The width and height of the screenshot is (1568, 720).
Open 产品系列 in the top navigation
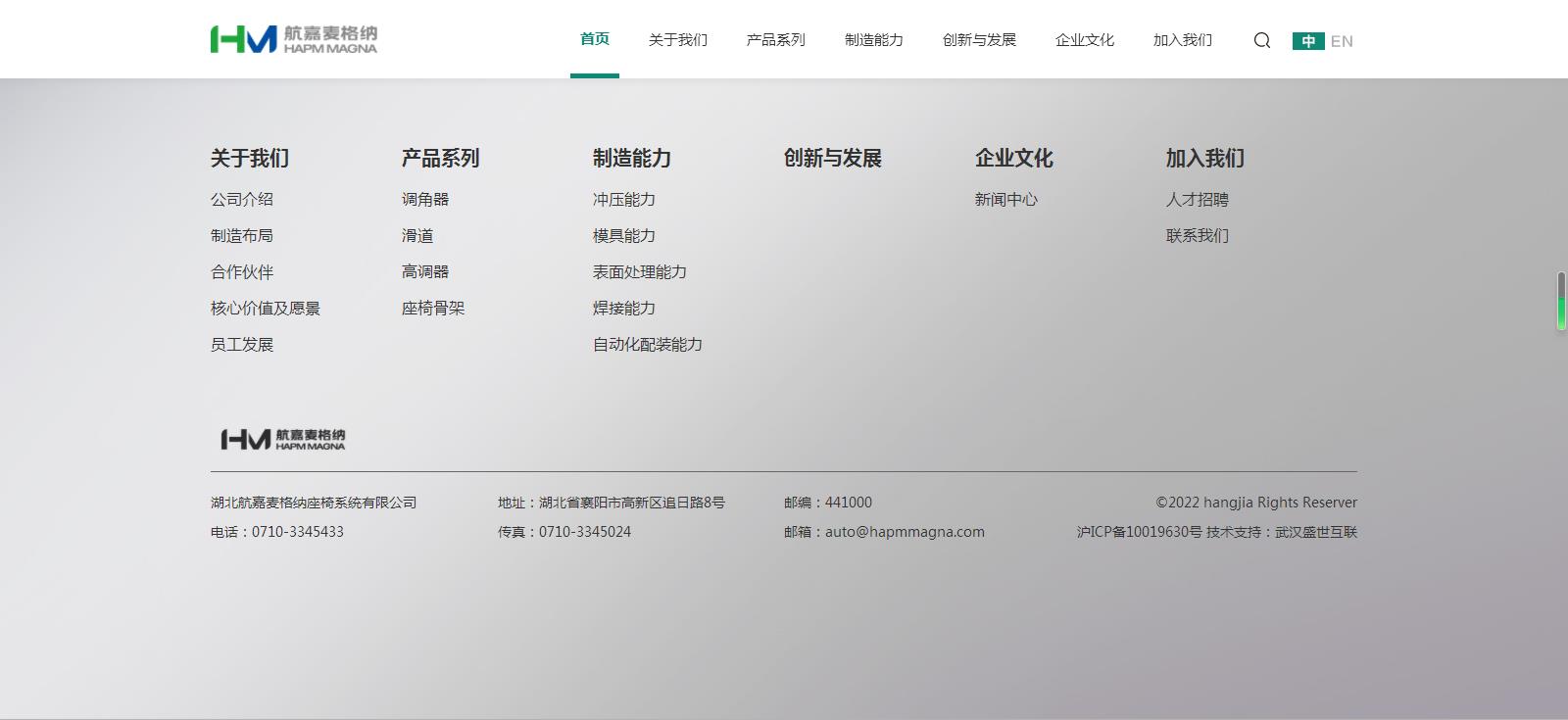tap(775, 40)
